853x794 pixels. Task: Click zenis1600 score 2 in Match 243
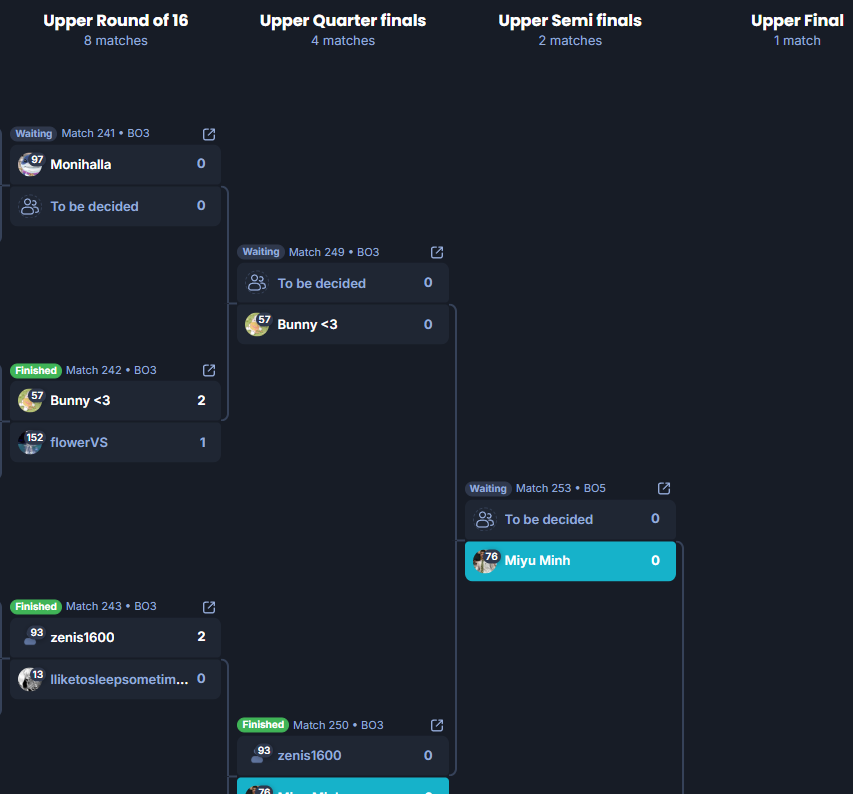click(201, 637)
